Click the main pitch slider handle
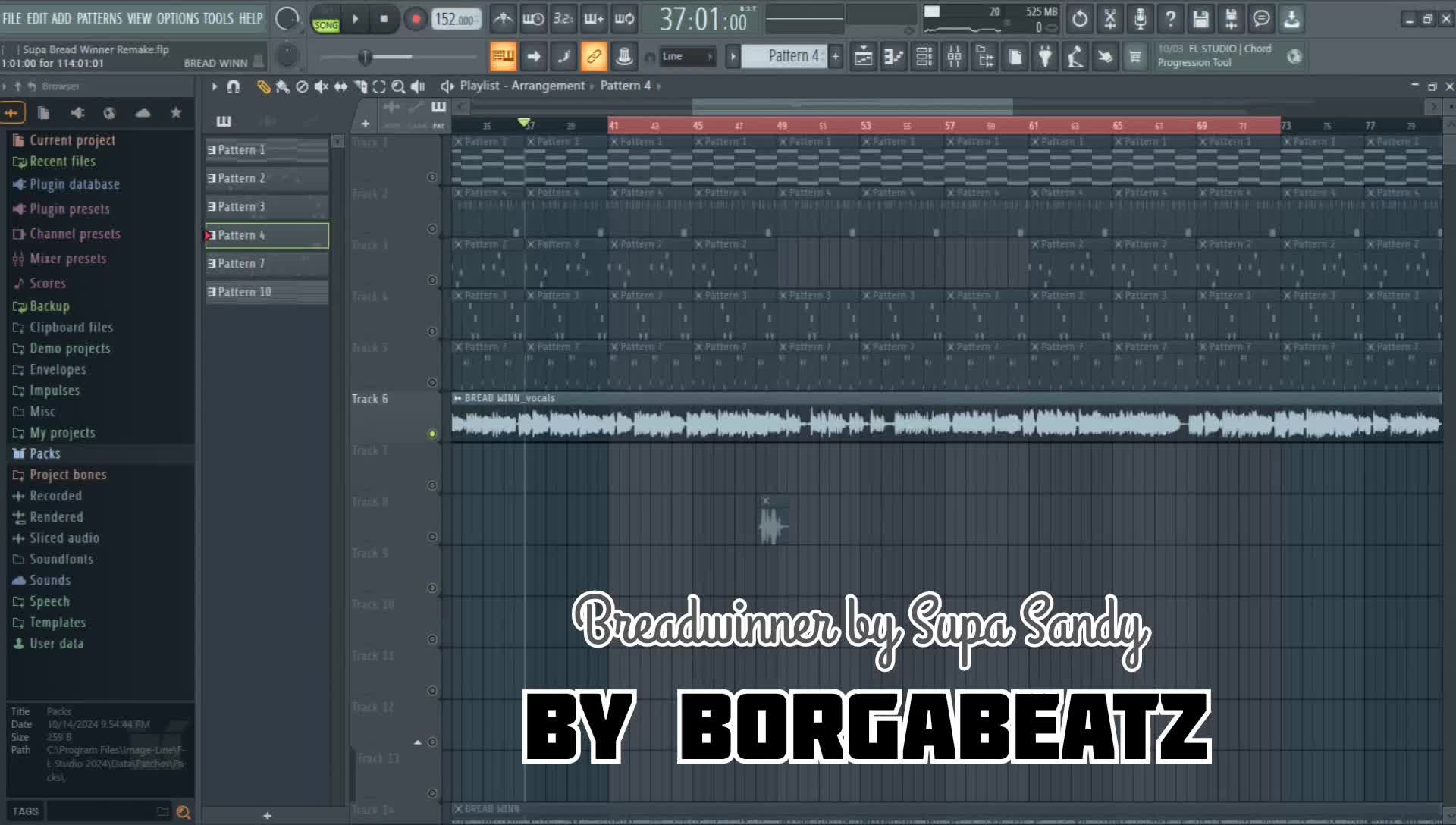 (x=365, y=57)
